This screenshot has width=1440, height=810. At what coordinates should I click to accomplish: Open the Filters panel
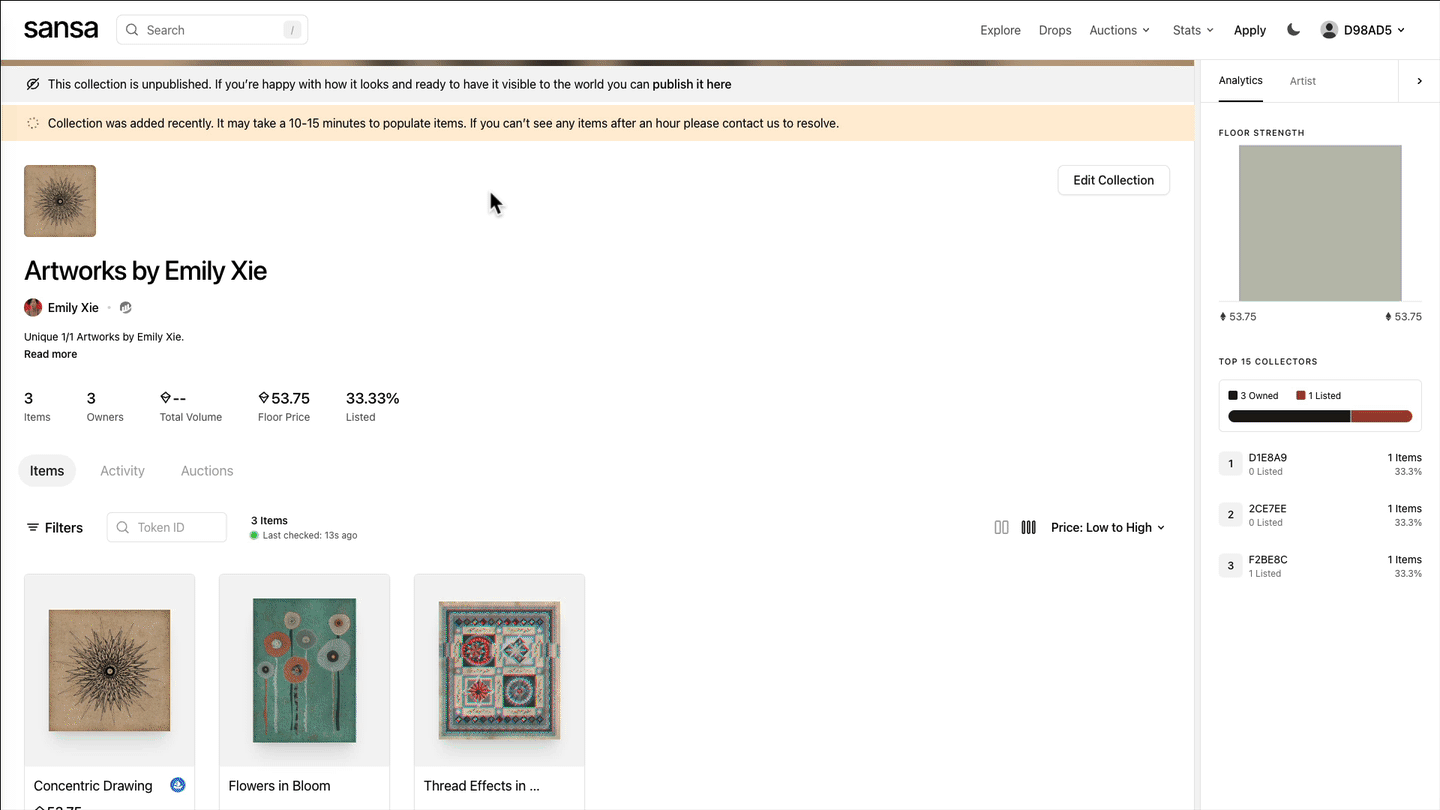tap(55, 528)
